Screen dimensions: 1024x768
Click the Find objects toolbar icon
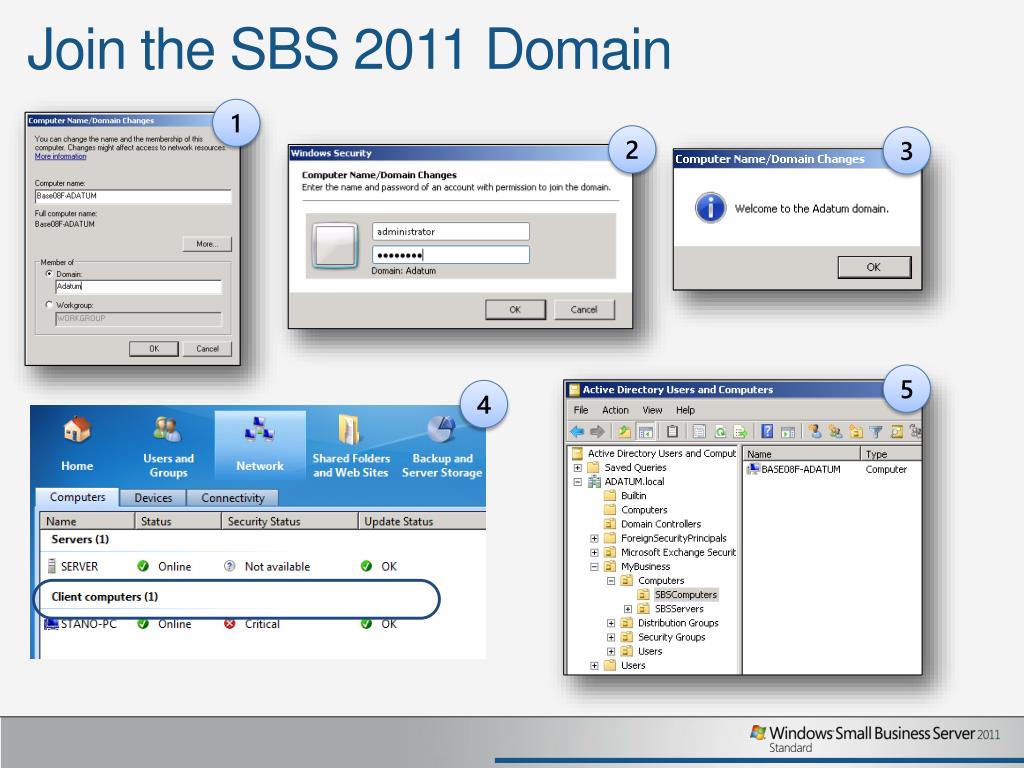click(897, 432)
